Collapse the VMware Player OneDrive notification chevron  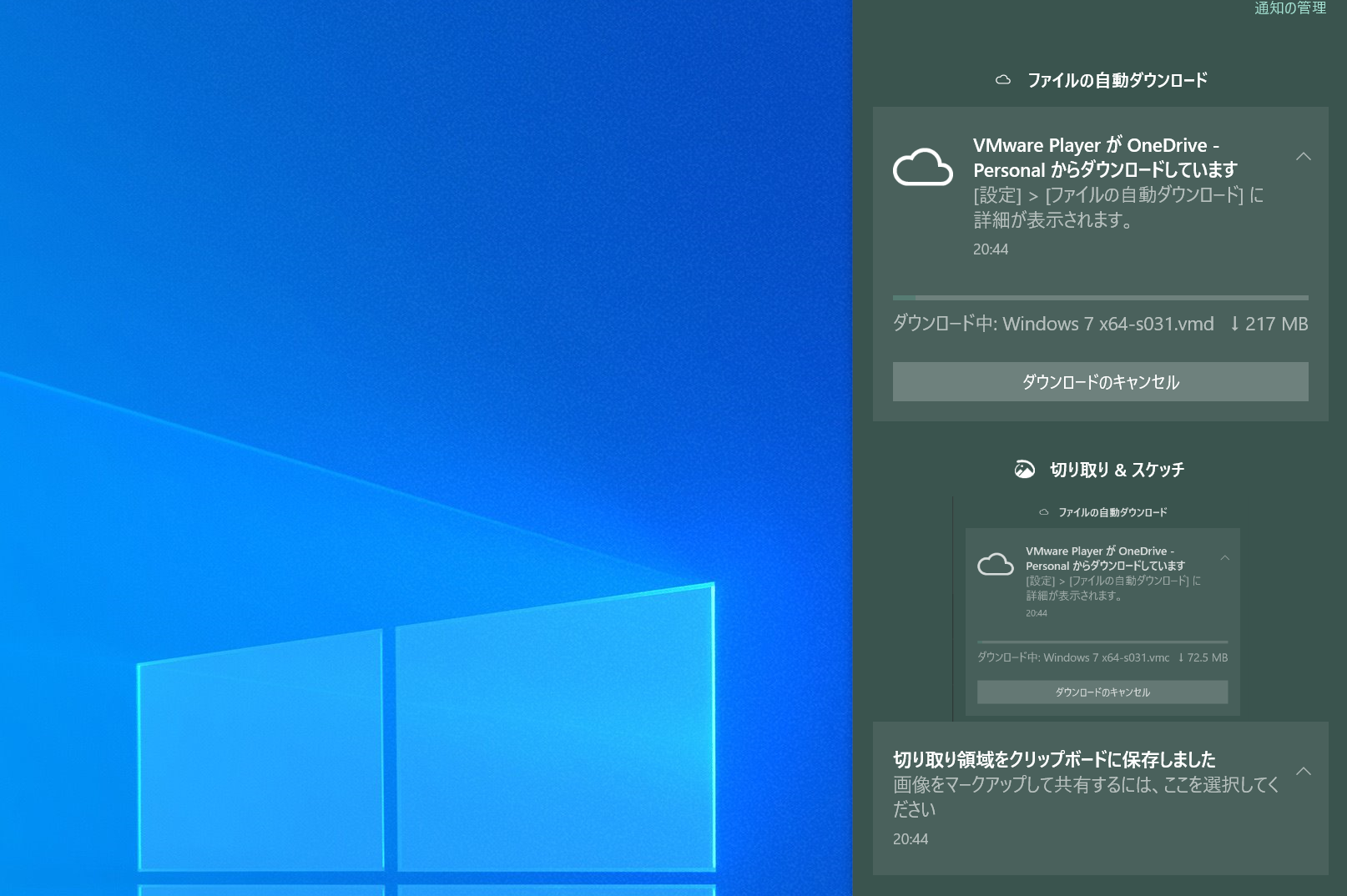1304,157
